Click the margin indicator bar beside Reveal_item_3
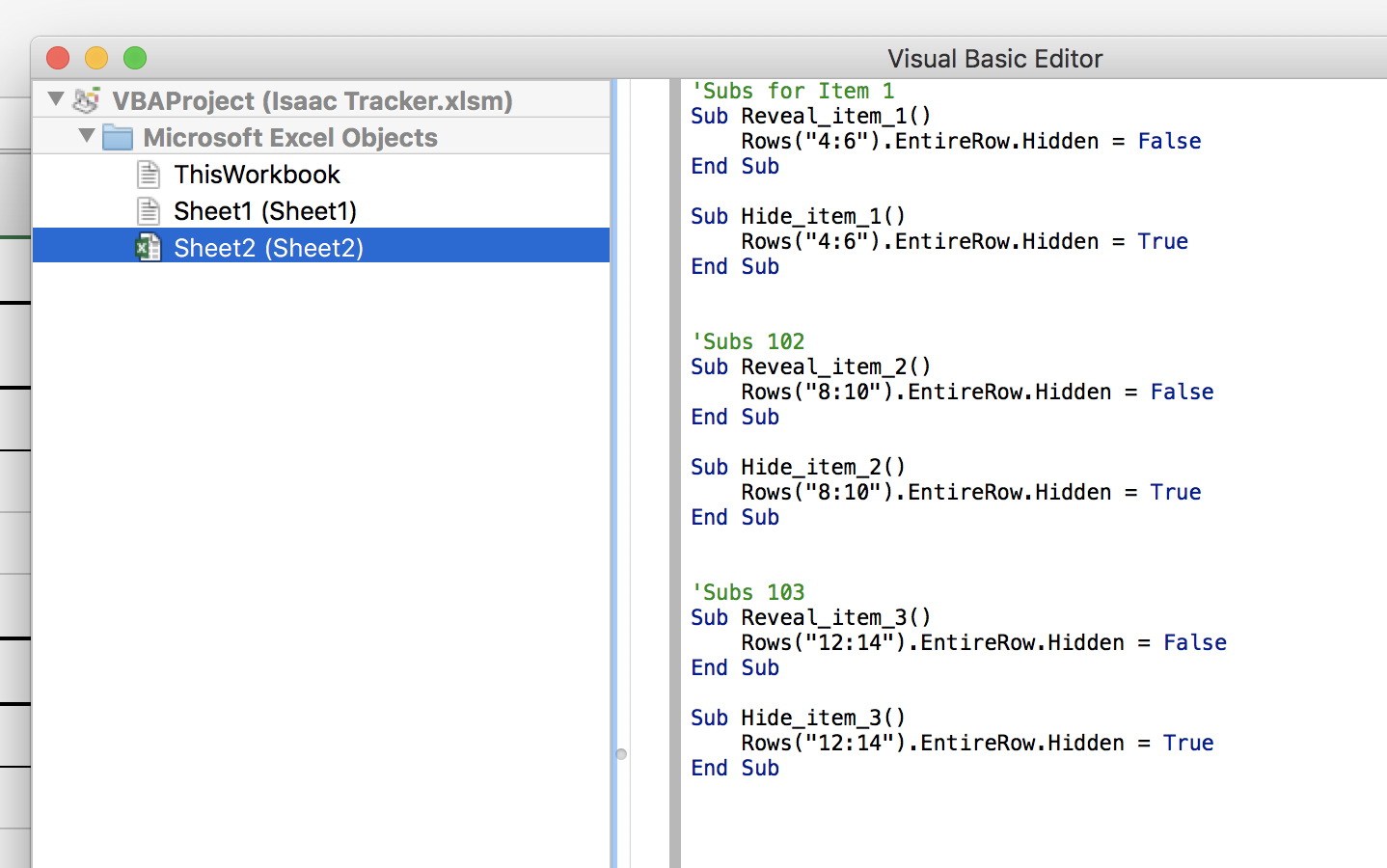 675,617
